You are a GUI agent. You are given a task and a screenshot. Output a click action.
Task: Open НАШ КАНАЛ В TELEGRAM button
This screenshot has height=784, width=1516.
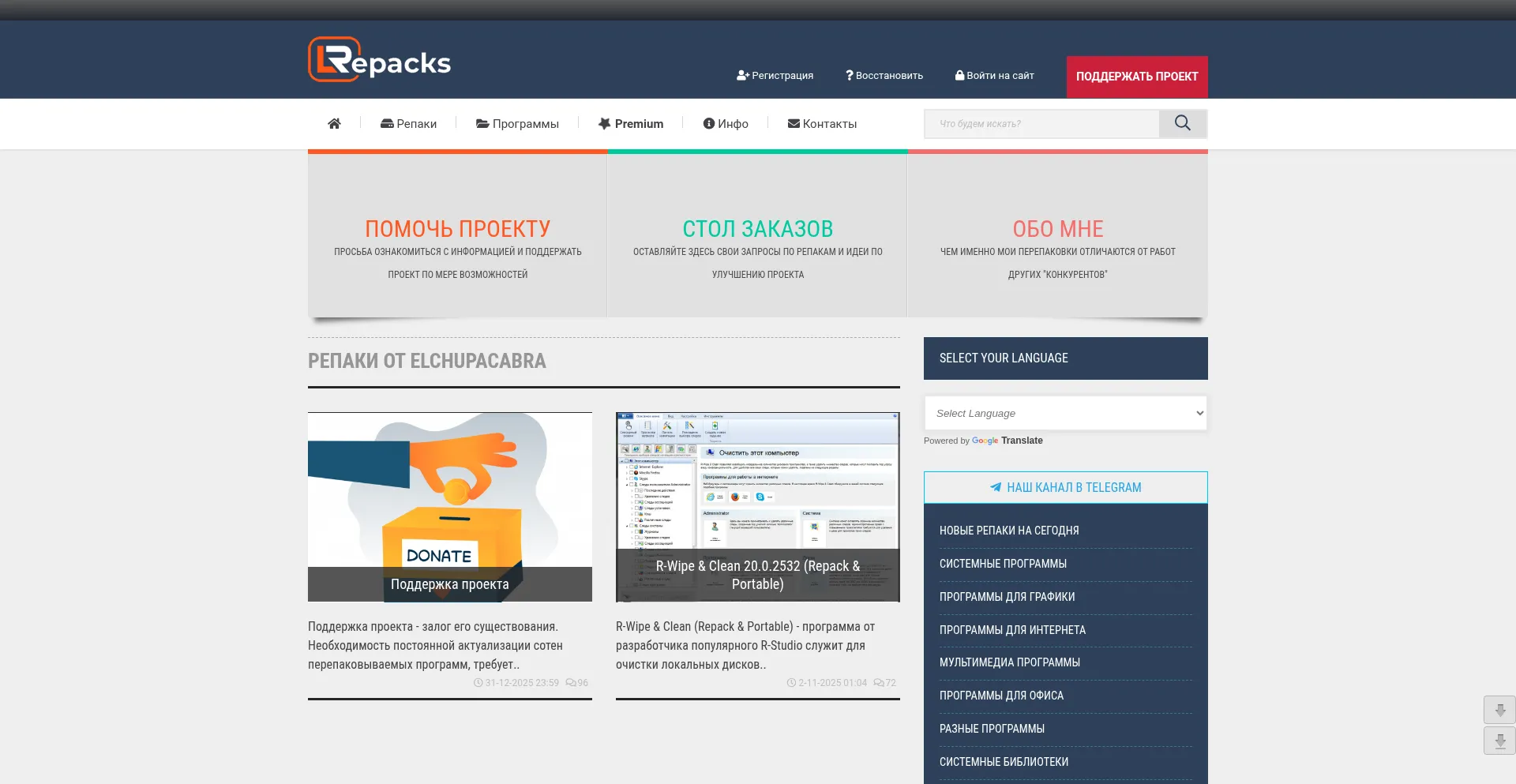click(1066, 488)
